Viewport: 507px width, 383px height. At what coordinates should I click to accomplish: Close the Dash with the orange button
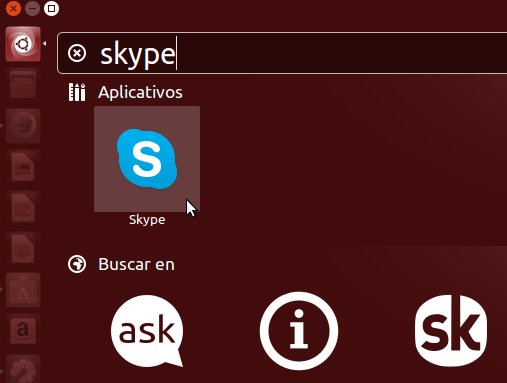point(13,8)
